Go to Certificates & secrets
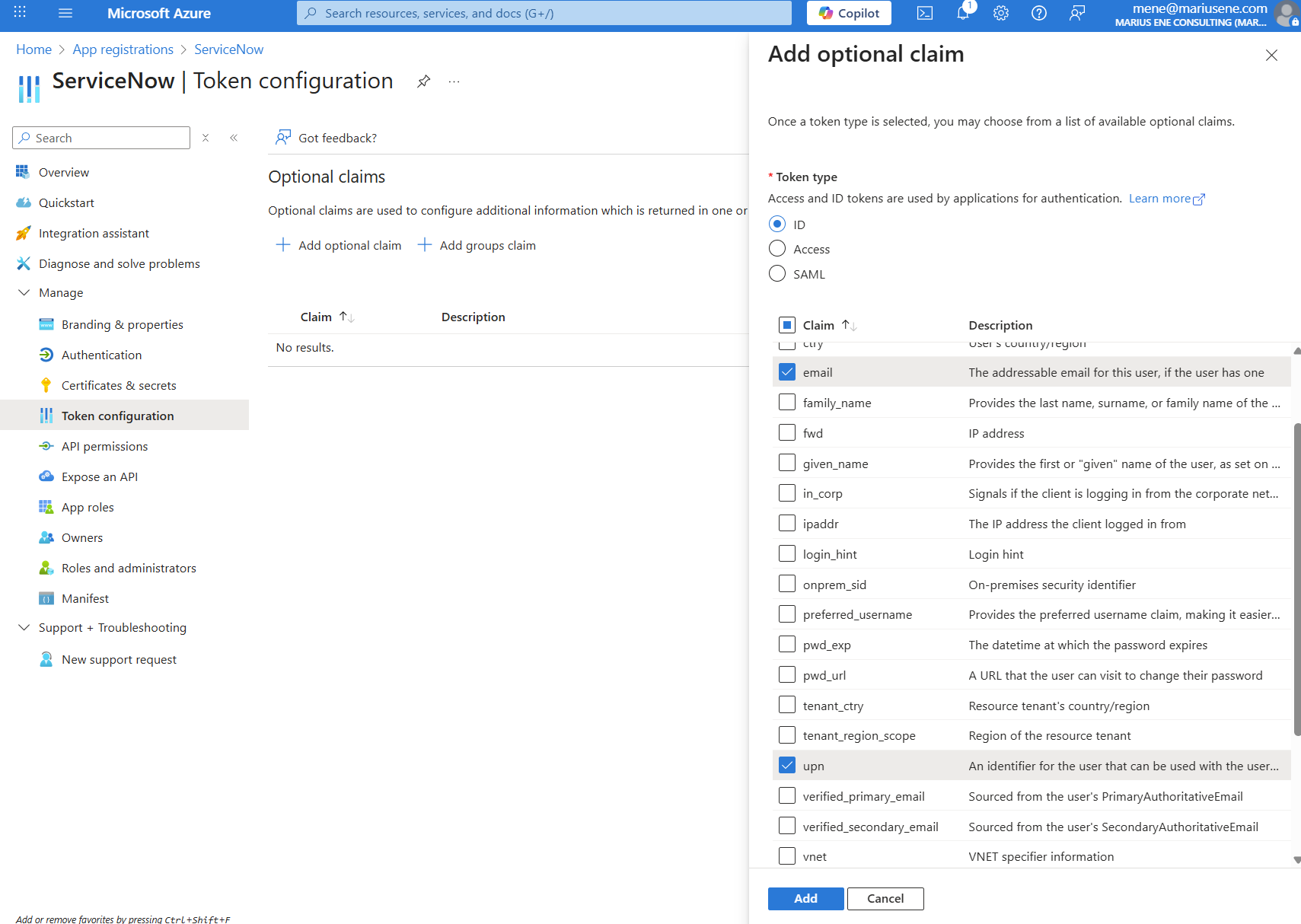The width and height of the screenshot is (1301, 924). pos(119,385)
